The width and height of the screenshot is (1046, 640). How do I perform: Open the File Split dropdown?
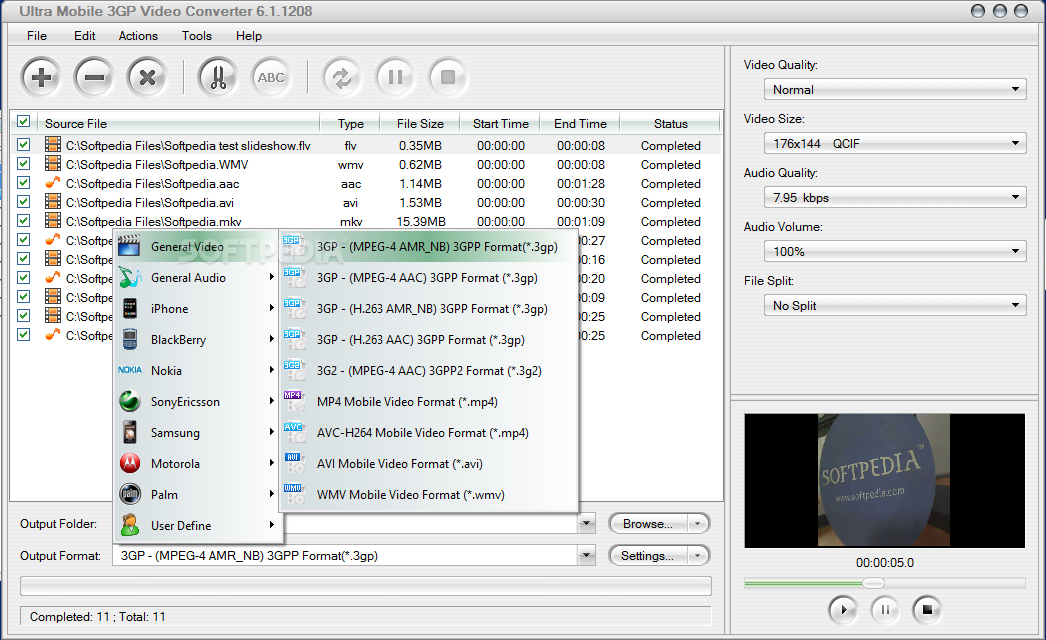coord(895,306)
